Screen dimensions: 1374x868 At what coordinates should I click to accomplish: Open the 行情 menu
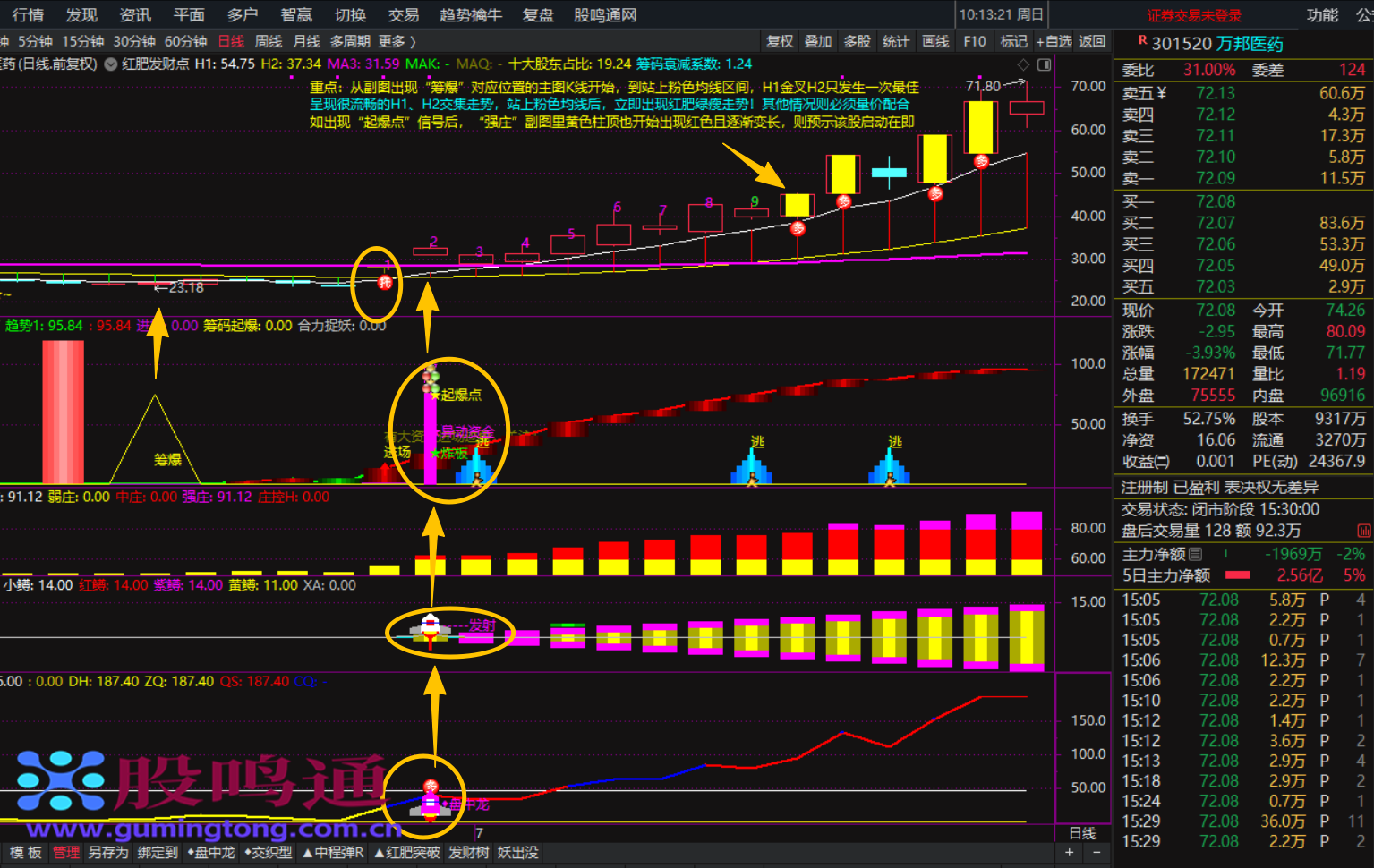point(28,15)
